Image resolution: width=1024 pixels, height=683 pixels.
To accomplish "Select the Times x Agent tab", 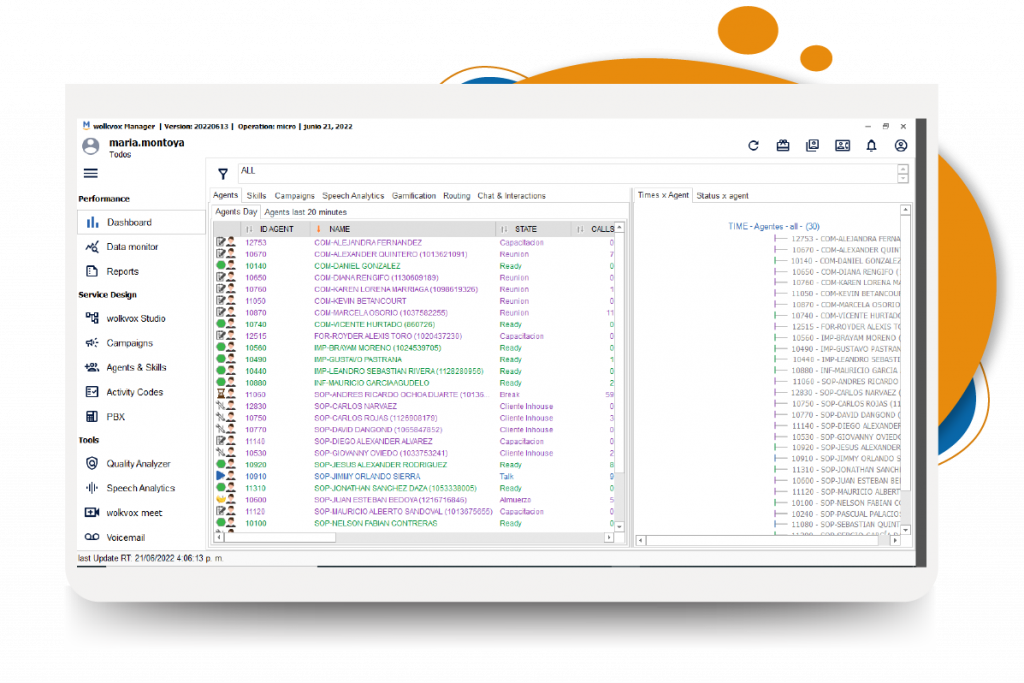I will click(x=663, y=195).
